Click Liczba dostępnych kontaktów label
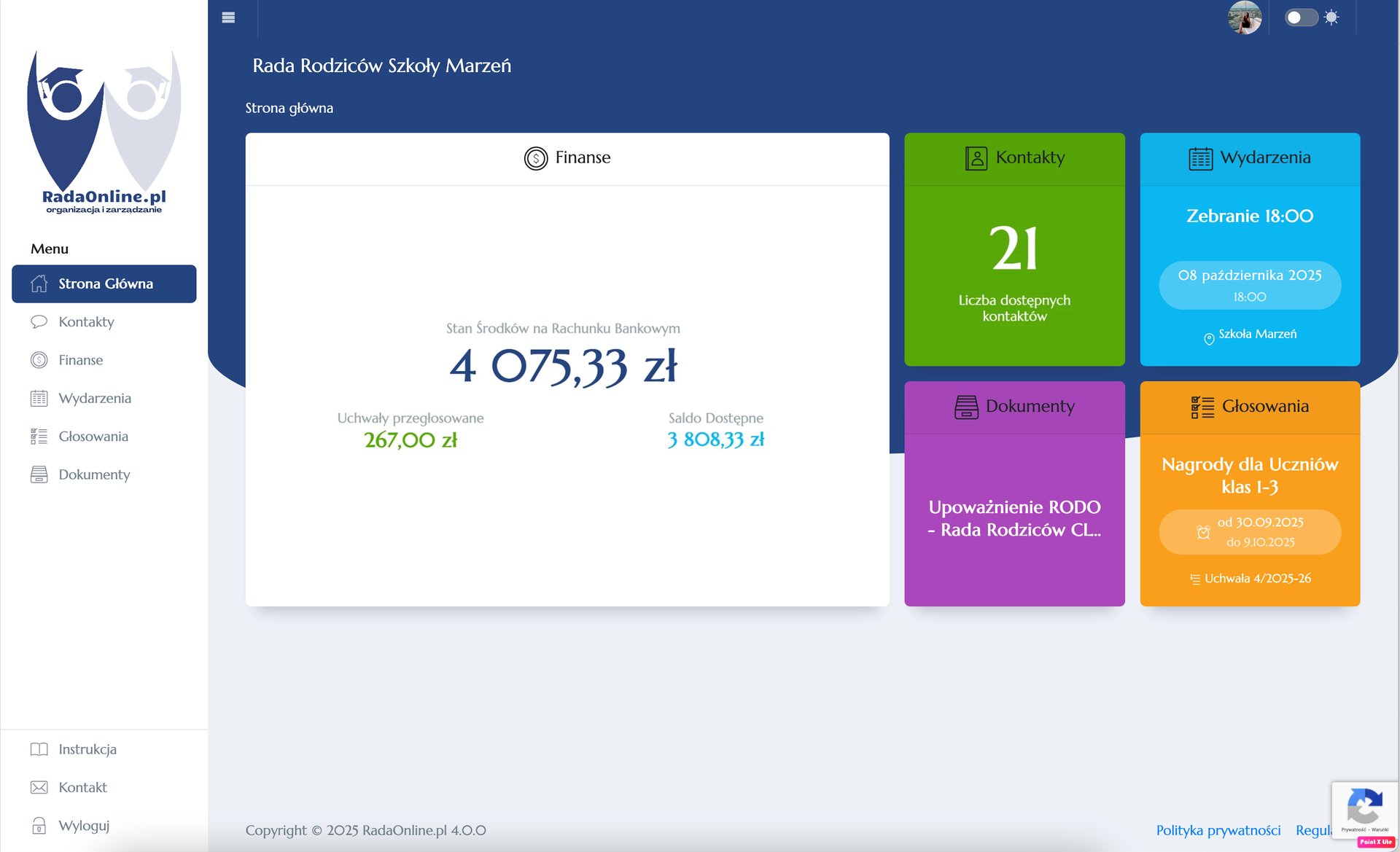This screenshot has height=852, width=1400. [x=1014, y=308]
